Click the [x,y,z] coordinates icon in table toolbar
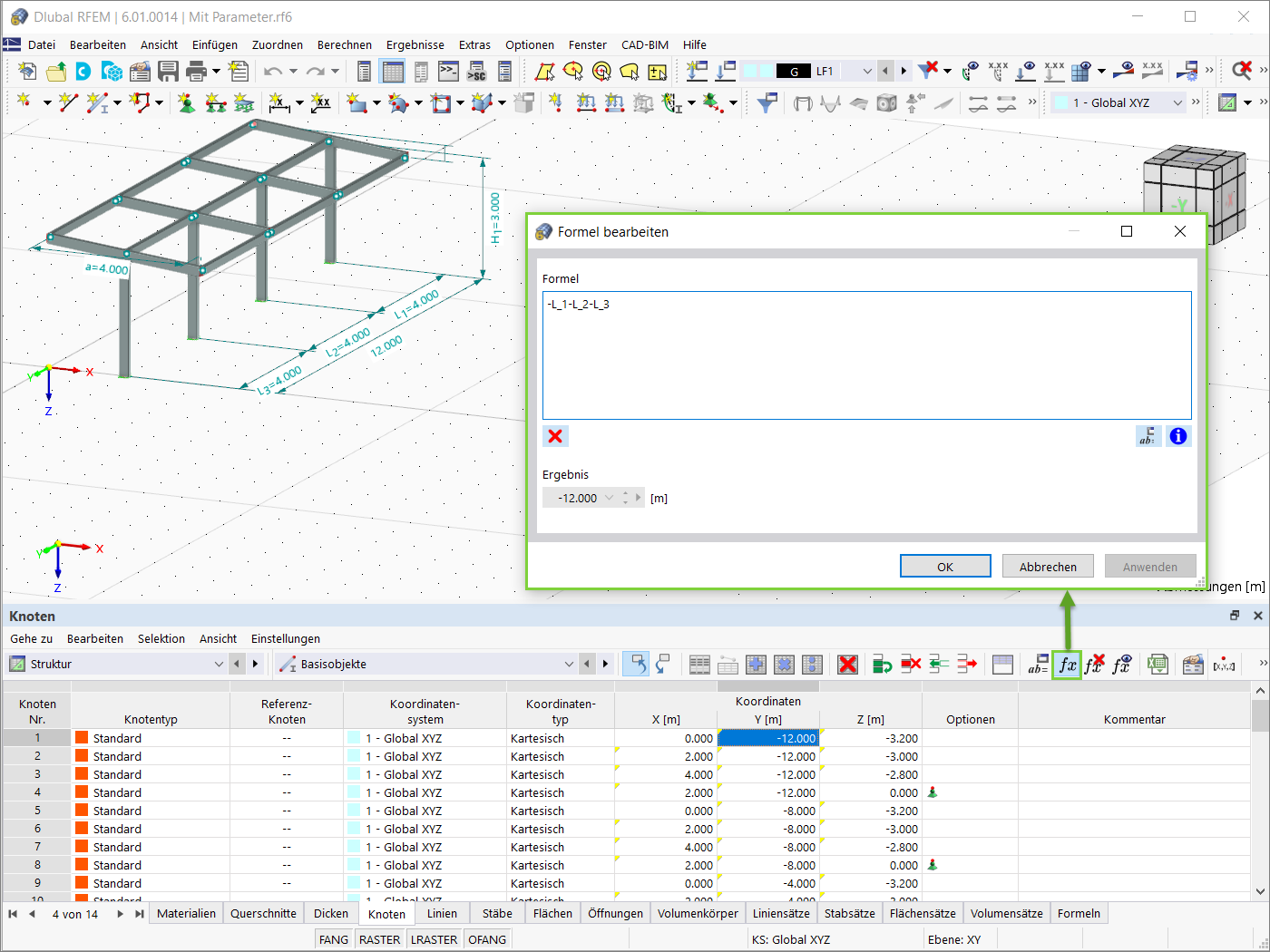Viewport: 1270px width, 952px height. click(1224, 665)
